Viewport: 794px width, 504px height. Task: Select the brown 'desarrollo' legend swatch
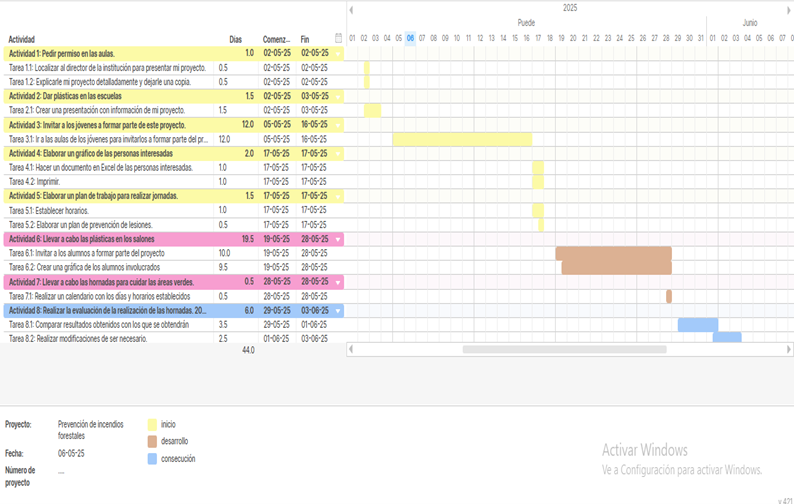[x=152, y=441]
